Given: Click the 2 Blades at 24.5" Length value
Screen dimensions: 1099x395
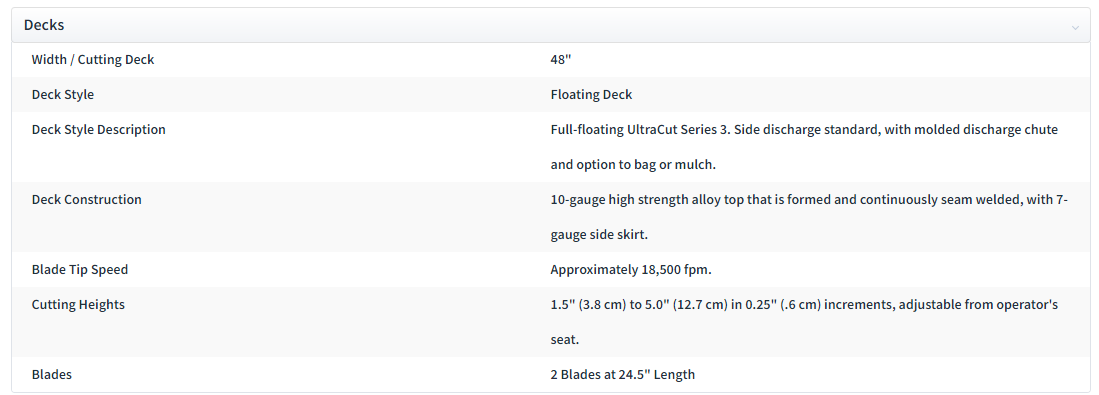Looking at the screenshot, I should point(622,375).
